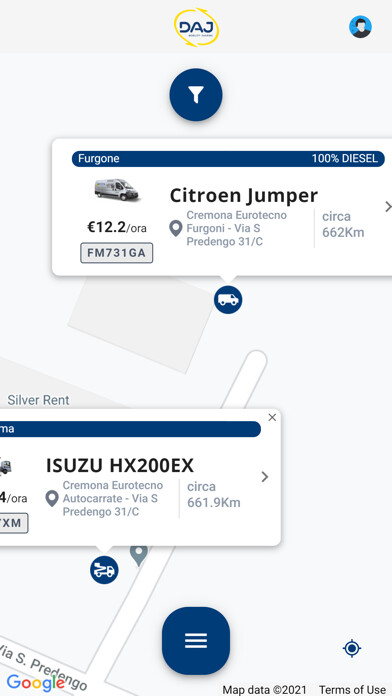This screenshot has height=696, width=392.
Task: Click Cremona Eurotecno Autocarrate address
Action: tap(112, 498)
